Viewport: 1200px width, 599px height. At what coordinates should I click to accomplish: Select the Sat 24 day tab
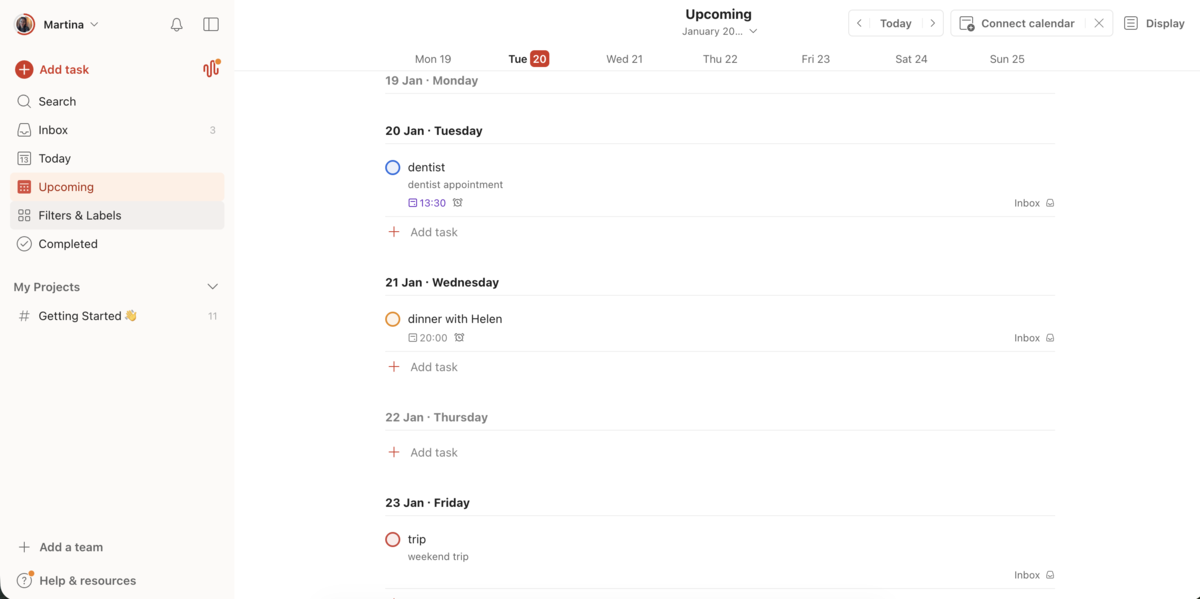911,58
